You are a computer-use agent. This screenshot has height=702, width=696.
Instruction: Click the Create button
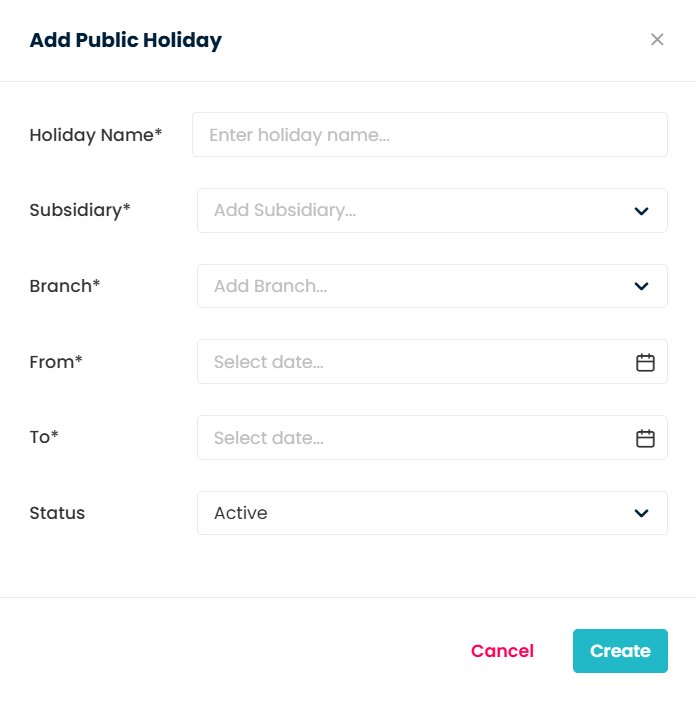pyautogui.click(x=620, y=651)
